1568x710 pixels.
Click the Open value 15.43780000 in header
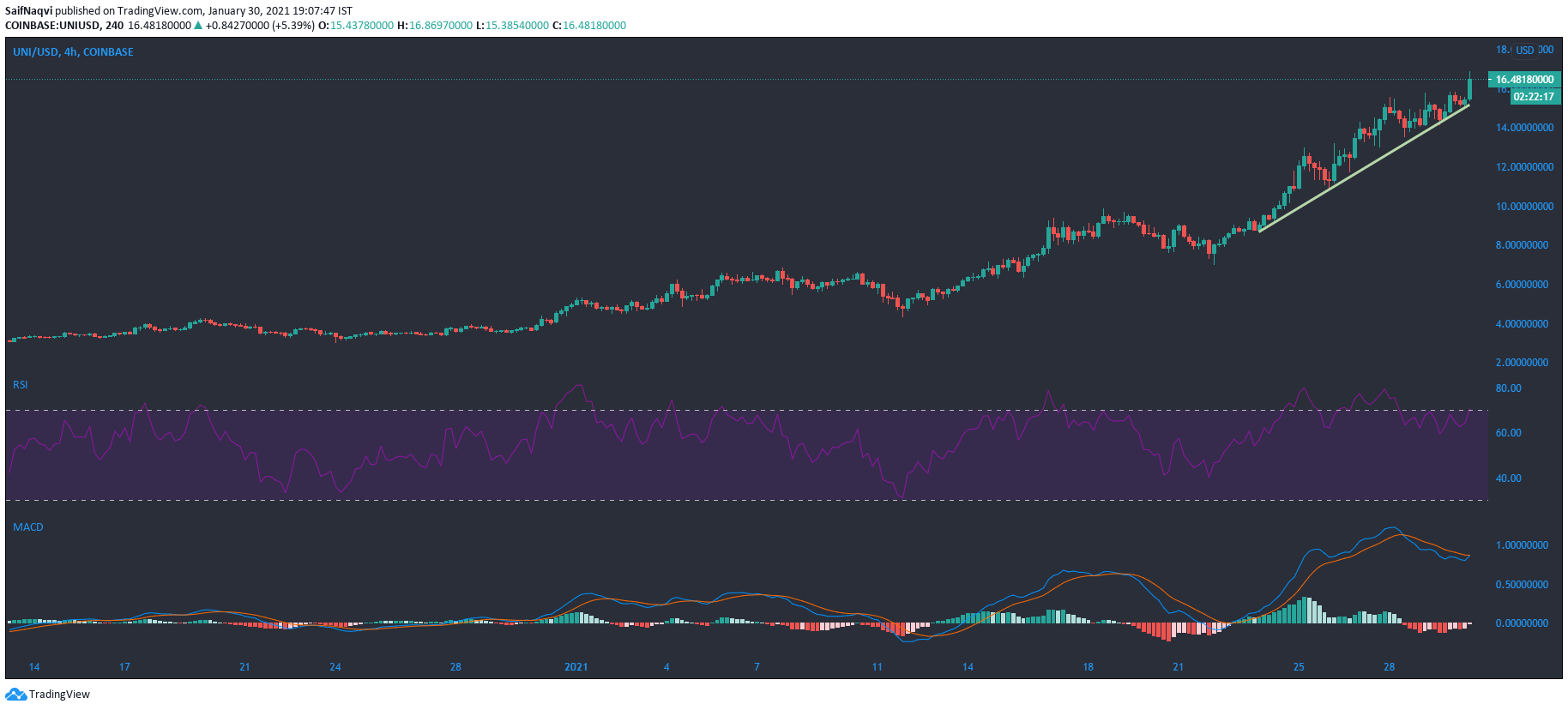(362, 26)
